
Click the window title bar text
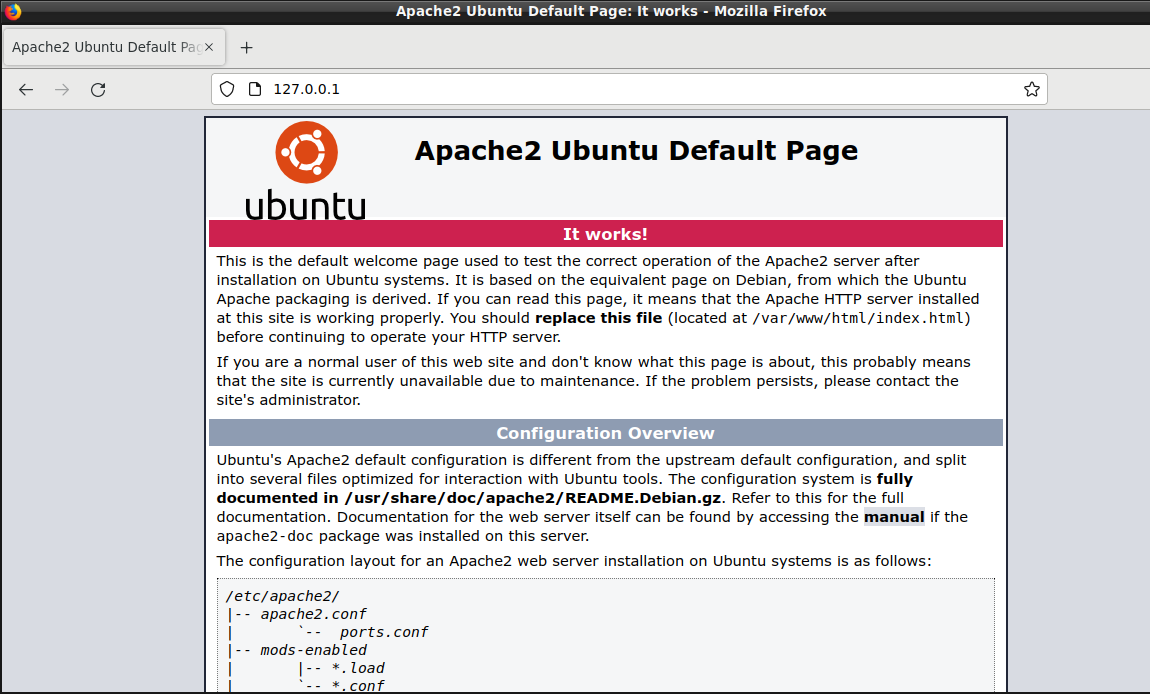(x=611, y=11)
